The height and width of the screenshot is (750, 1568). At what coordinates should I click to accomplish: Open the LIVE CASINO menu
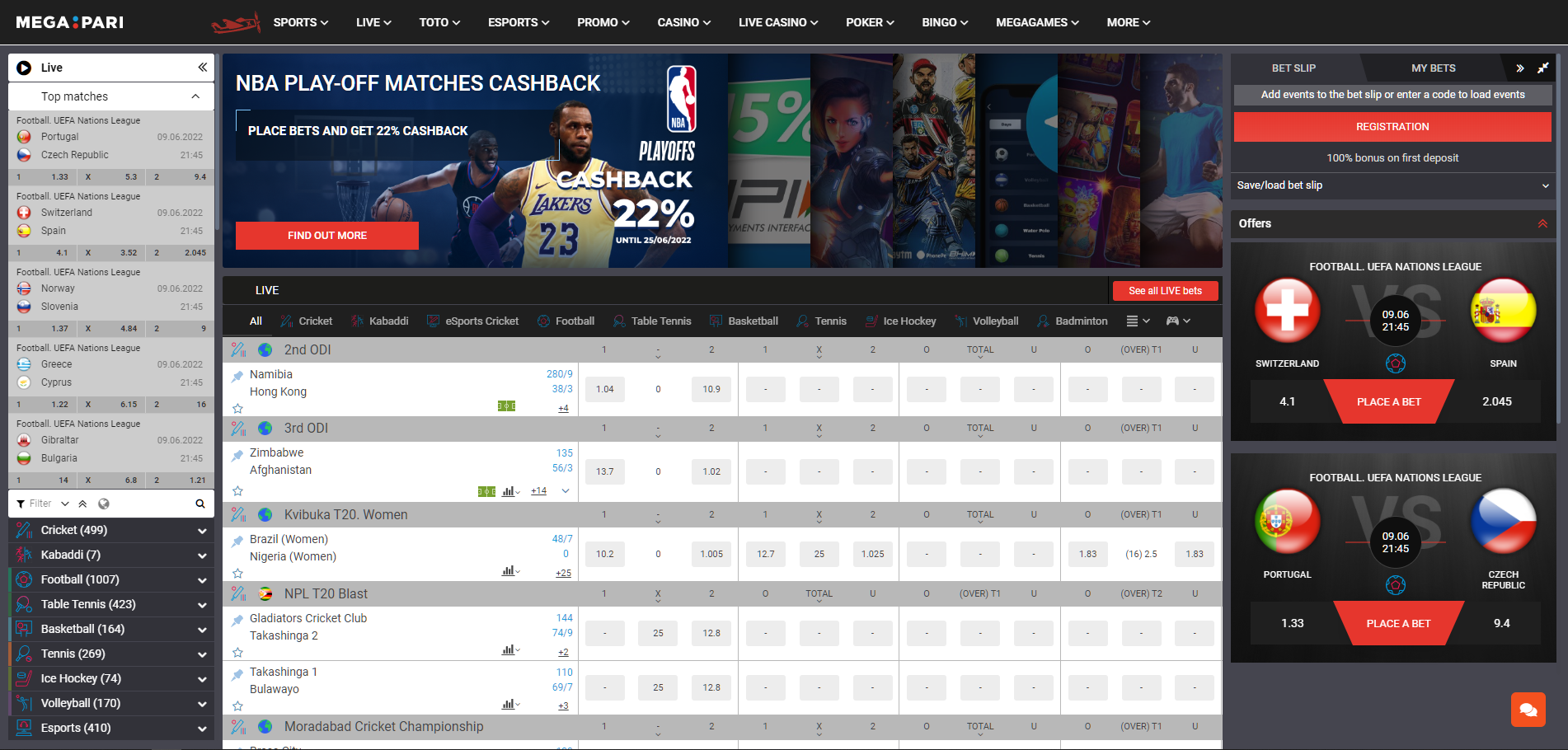tap(778, 22)
